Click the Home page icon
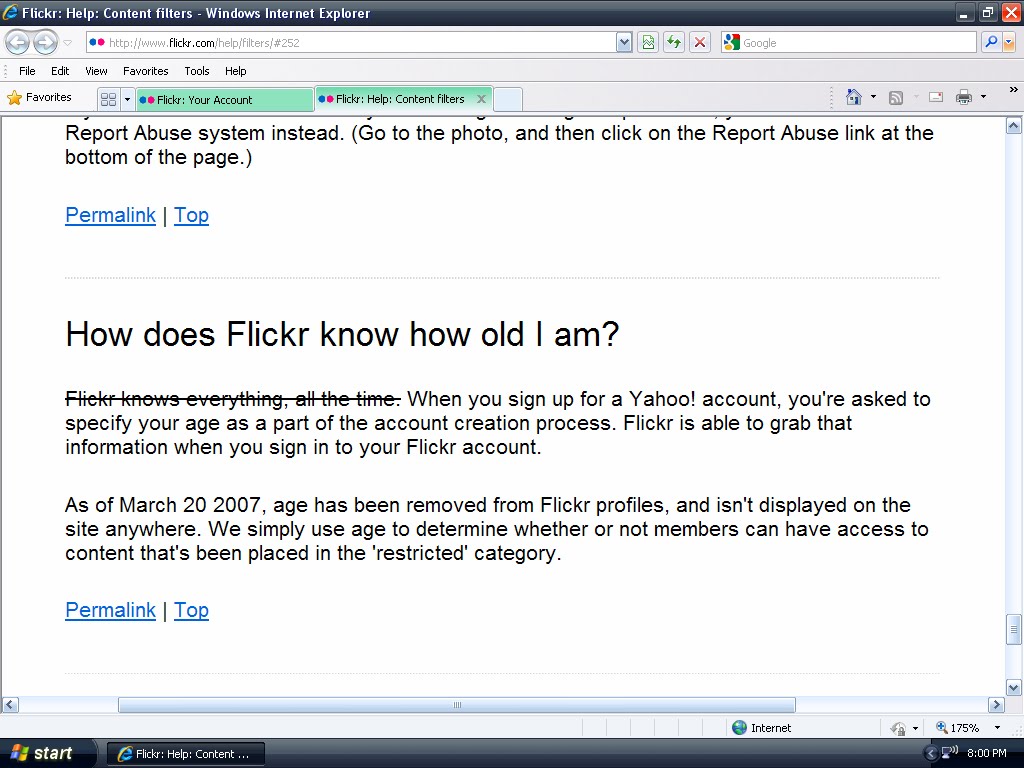Image resolution: width=1024 pixels, height=768 pixels. [854, 97]
